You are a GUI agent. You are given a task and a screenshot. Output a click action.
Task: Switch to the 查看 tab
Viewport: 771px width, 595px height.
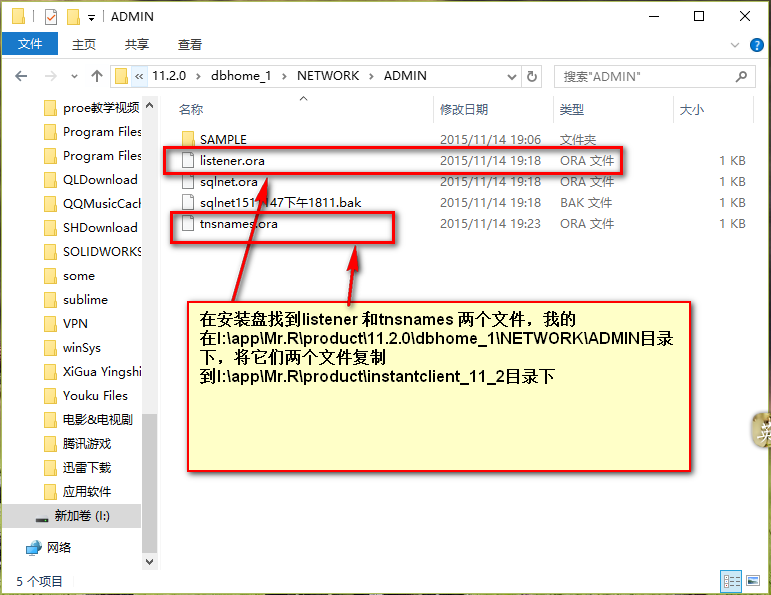[x=190, y=45]
